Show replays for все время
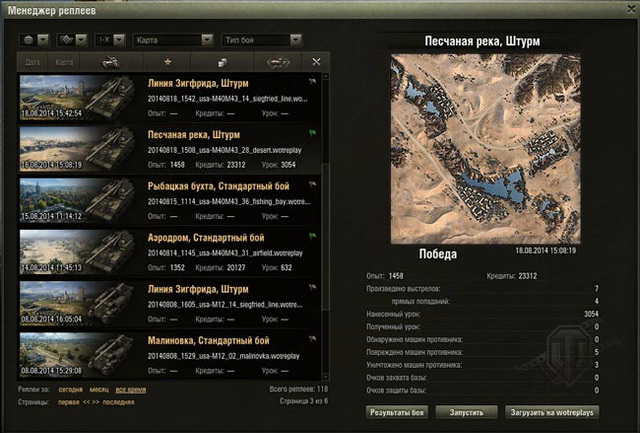The height and width of the screenshot is (433, 640). point(131,390)
